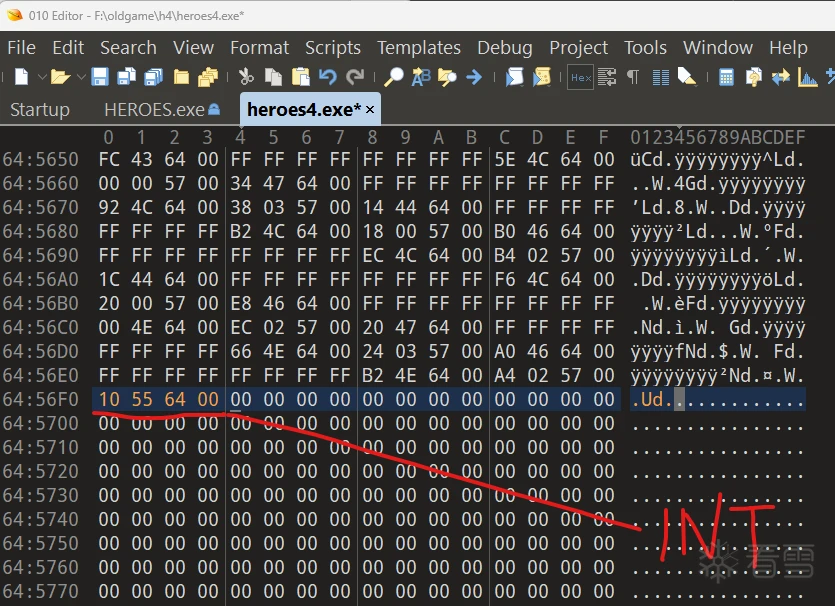Toggle the Hex edit mode button

tap(580, 77)
